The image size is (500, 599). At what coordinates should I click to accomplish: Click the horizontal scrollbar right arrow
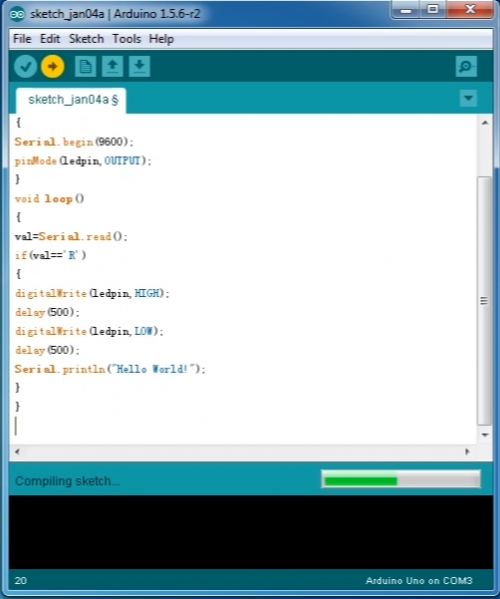tap(468, 452)
